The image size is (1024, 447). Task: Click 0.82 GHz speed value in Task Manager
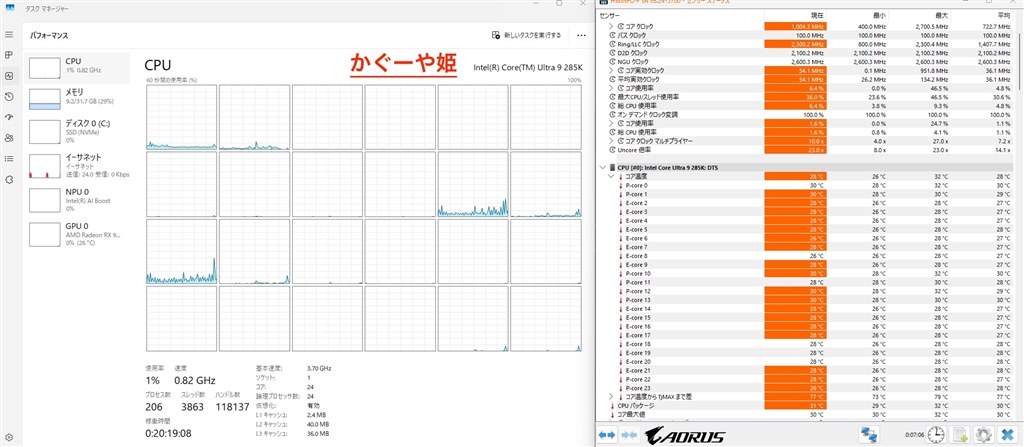pos(195,380)
